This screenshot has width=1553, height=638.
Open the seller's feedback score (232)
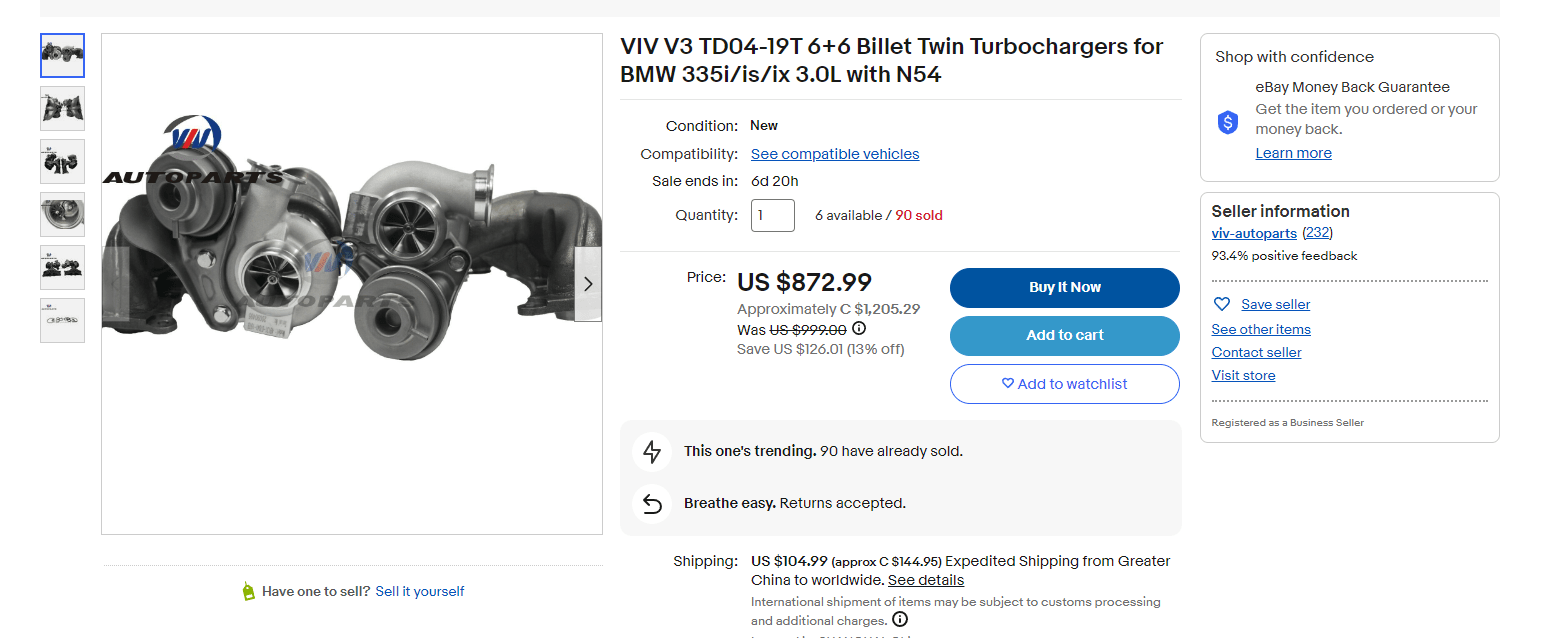[1317, 232]
